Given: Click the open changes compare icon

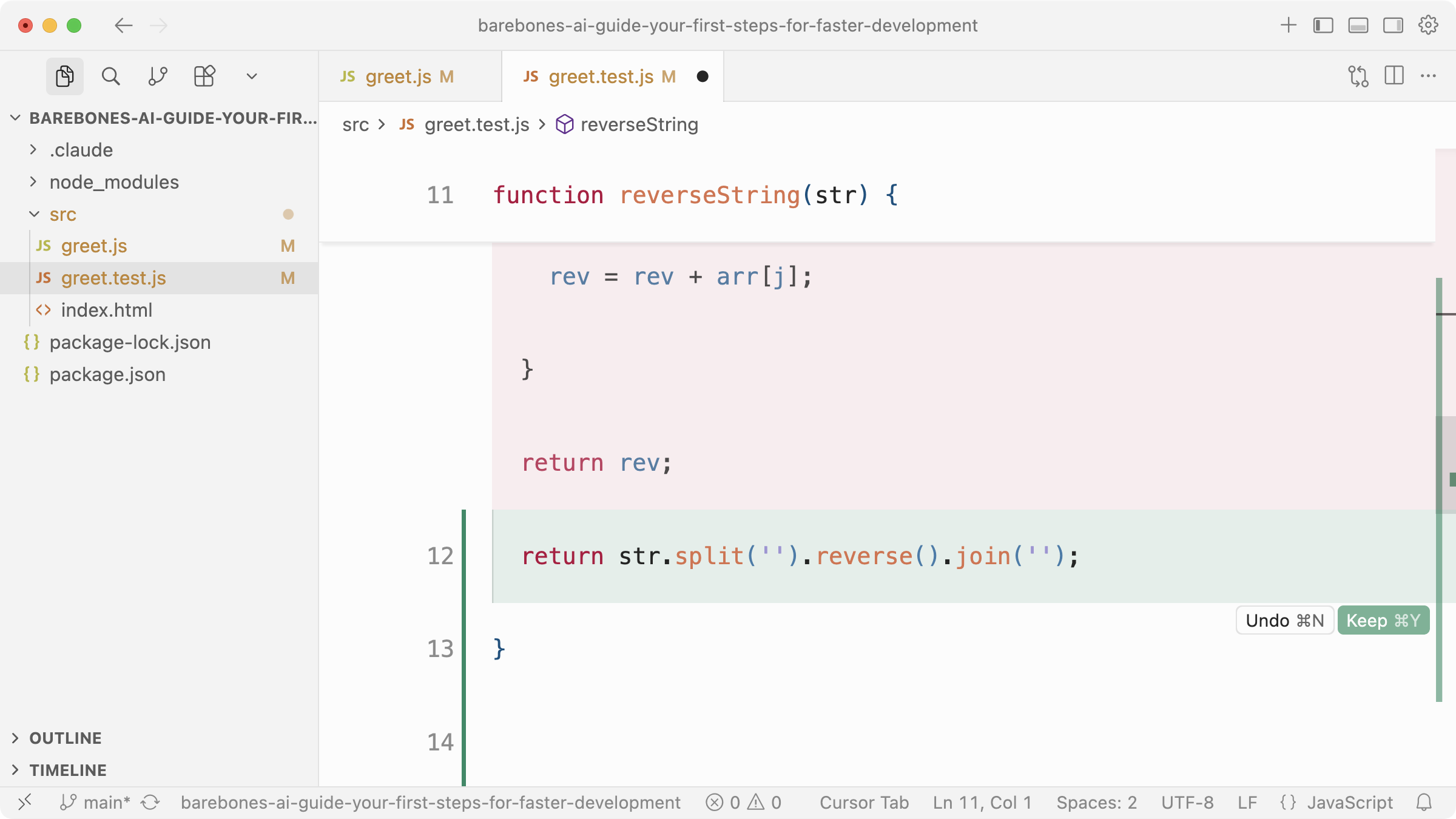Looking at the screenshot, I should click(1358, 76).
